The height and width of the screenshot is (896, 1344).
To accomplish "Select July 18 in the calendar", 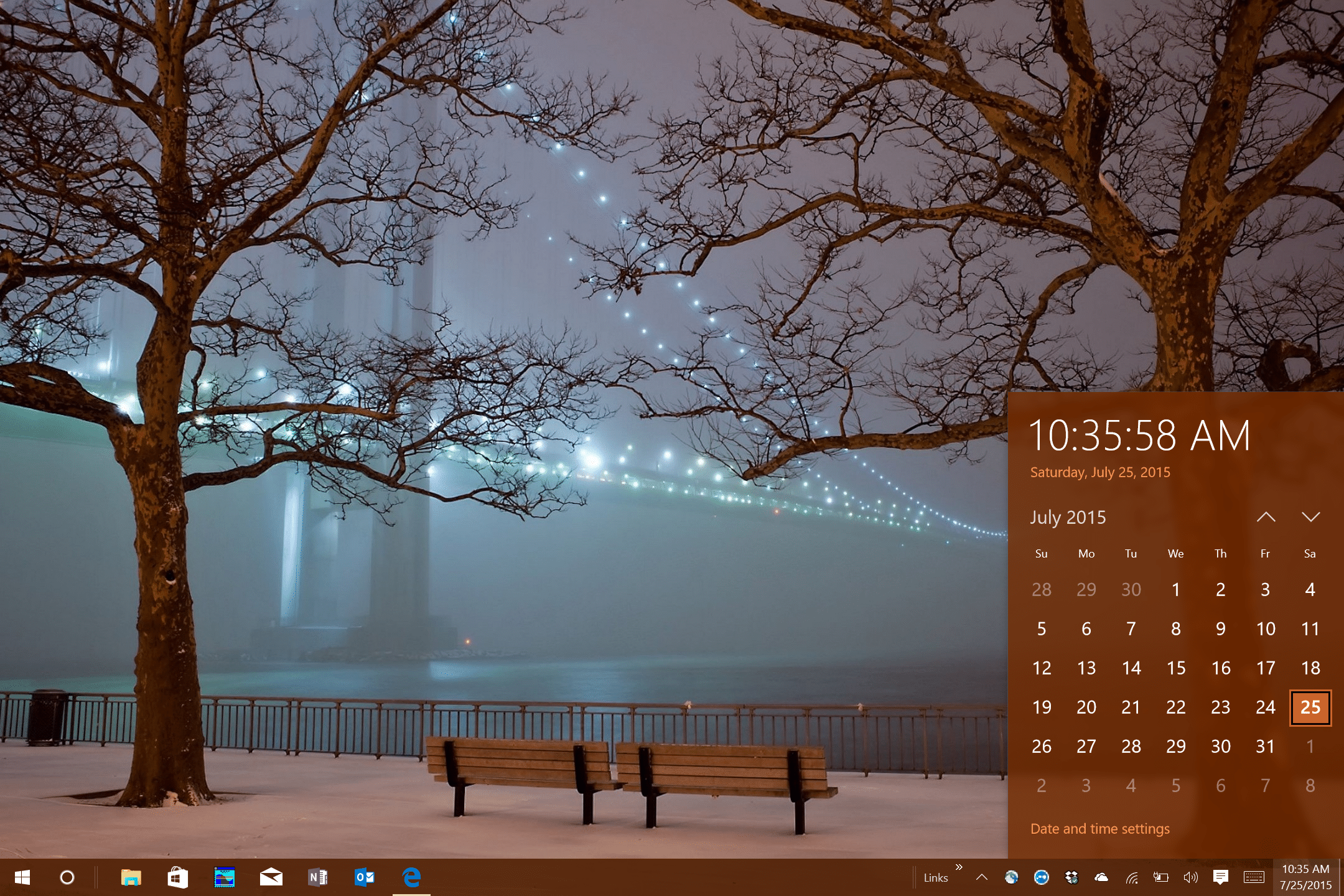I will [1310, 668].
